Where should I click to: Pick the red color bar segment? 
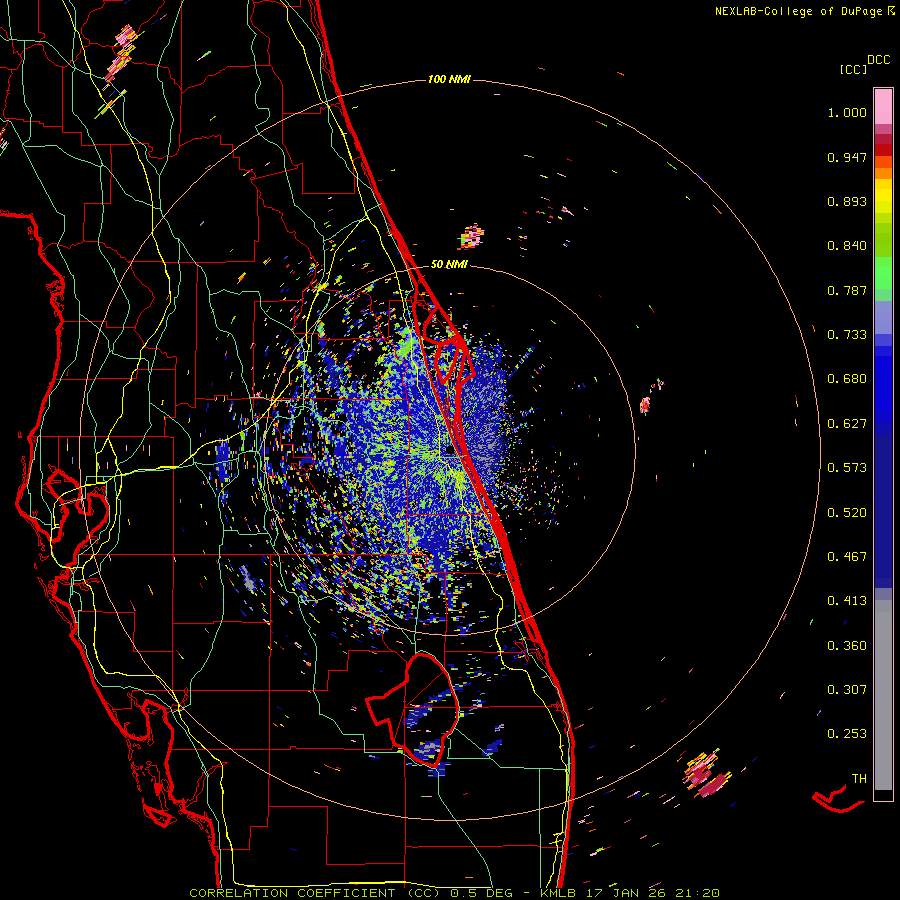[x=883, y=150]
